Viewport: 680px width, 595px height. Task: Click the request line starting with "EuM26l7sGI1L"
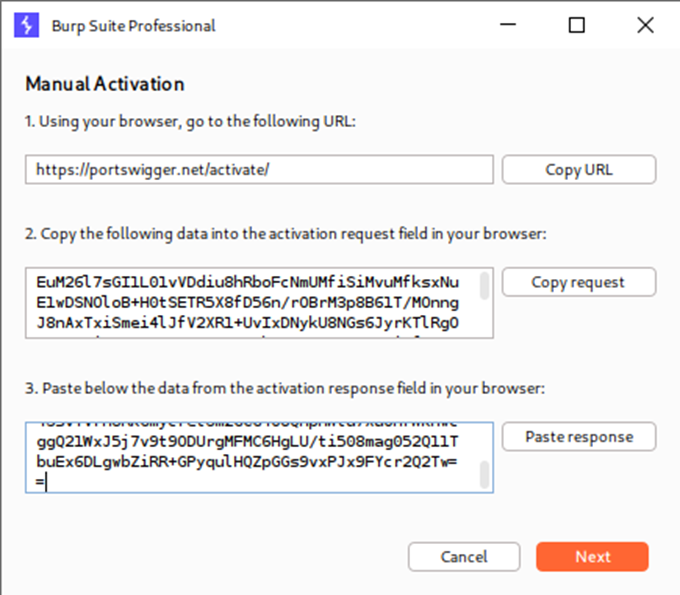(248, 282)
